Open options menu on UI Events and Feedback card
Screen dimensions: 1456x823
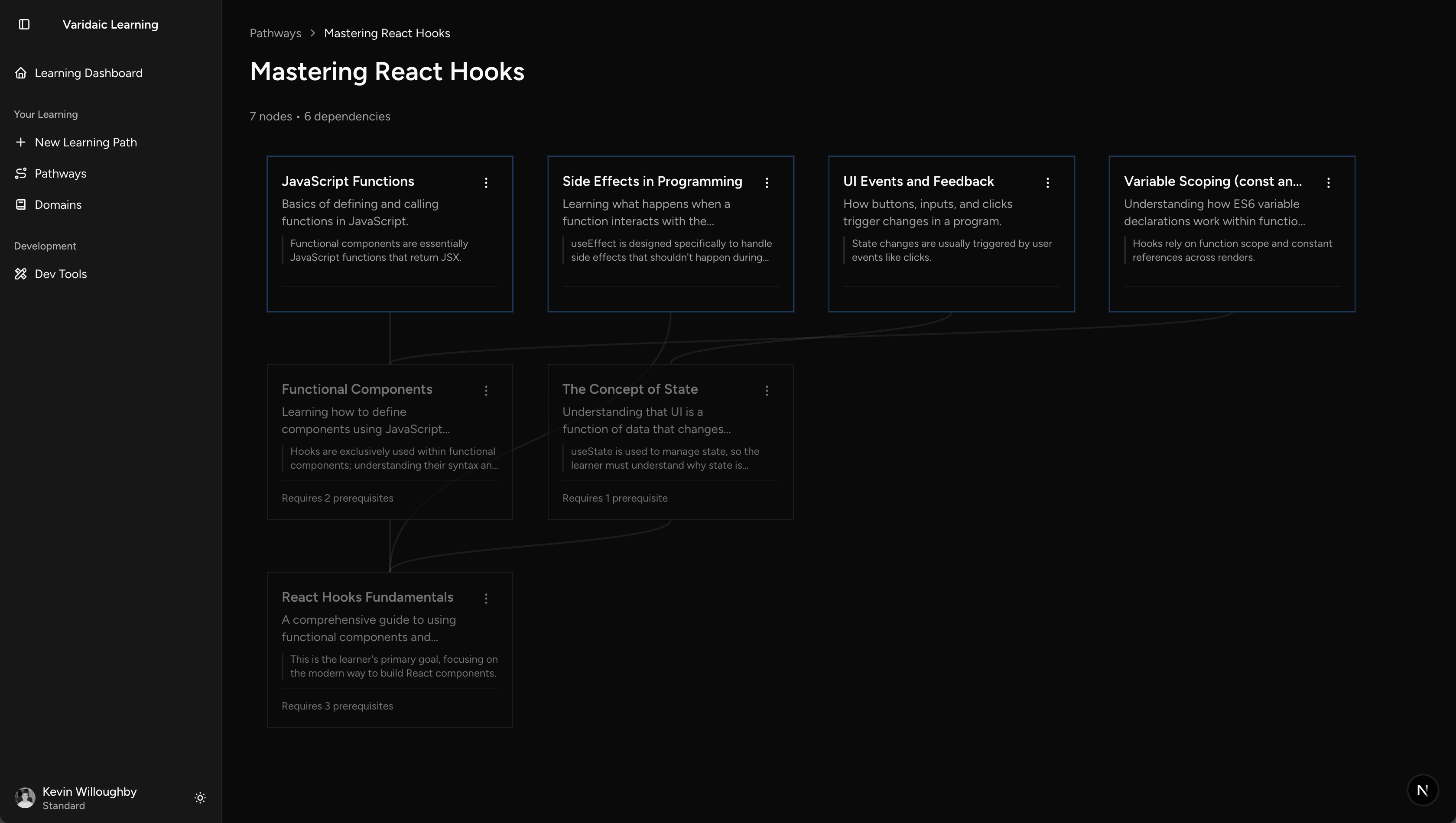tap(1048, 182)
